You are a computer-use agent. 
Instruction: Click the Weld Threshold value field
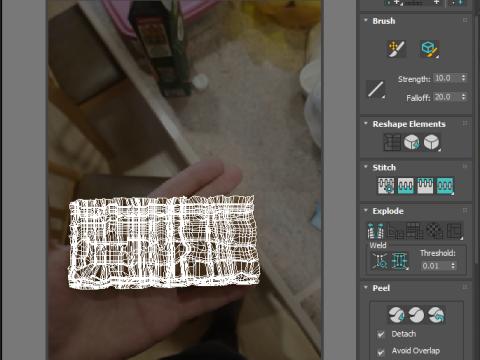tap(435, 266)
